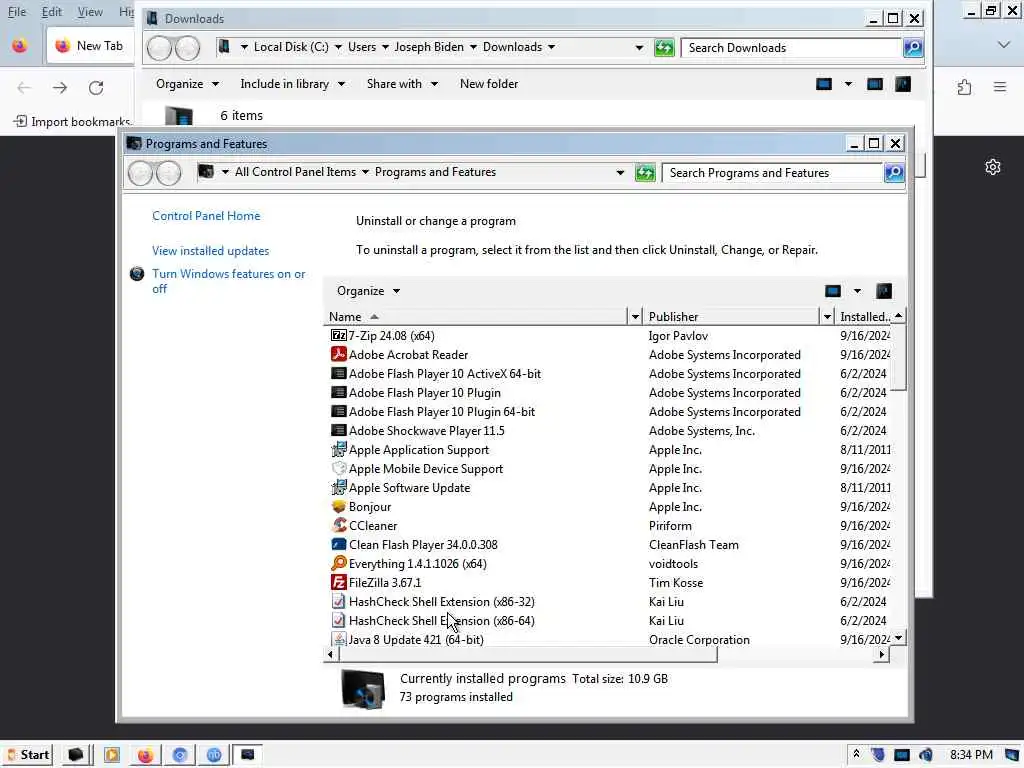Click the Adobe Acrobat Reader icon
This screenshot has width=1024, height=768.
pyautogui.click(x=338, y=355)
